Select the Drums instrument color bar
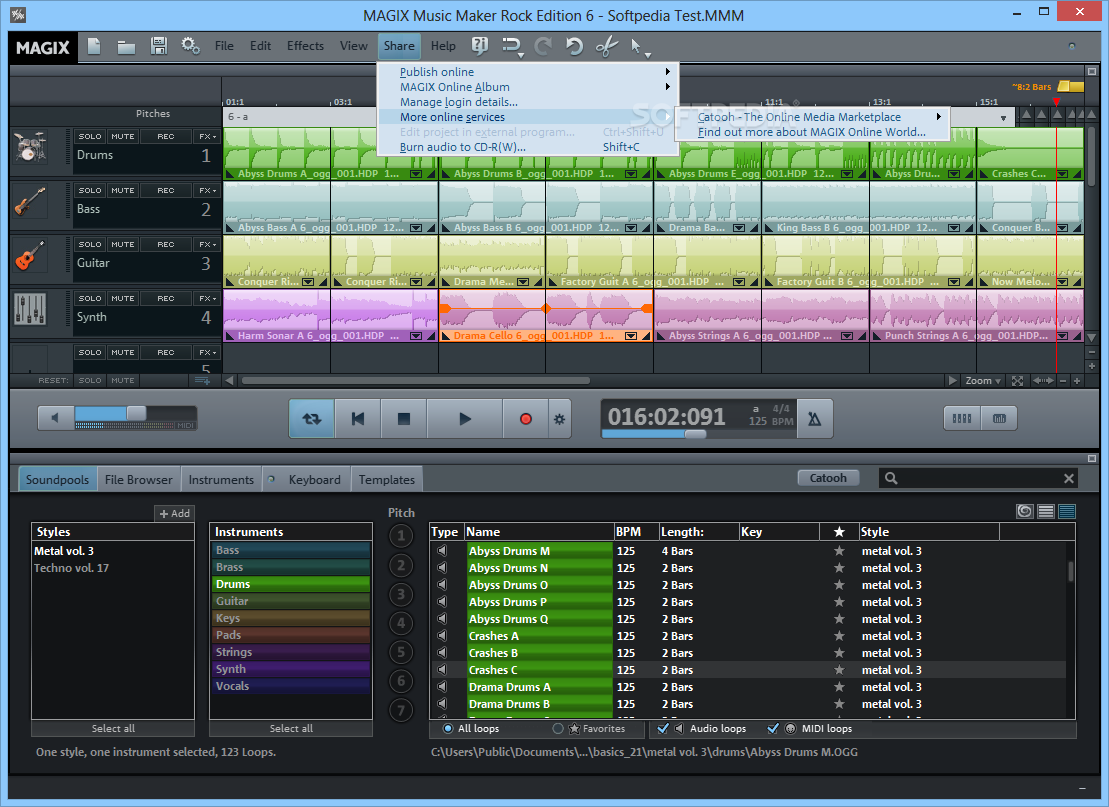The height and width of the screenshot is (807, 1109). point(291,584)
